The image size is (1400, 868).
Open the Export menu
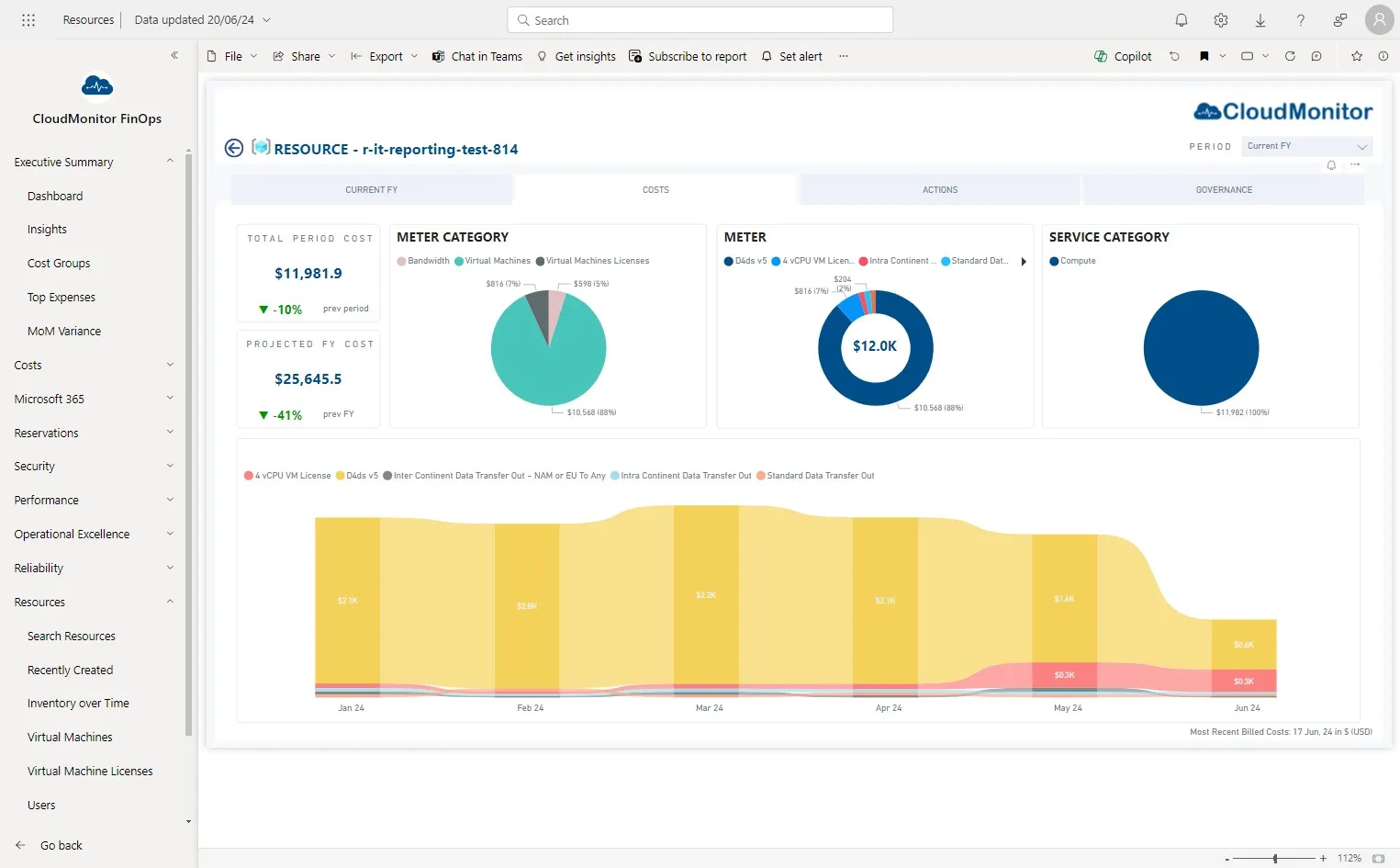click(x=384, y=56)
